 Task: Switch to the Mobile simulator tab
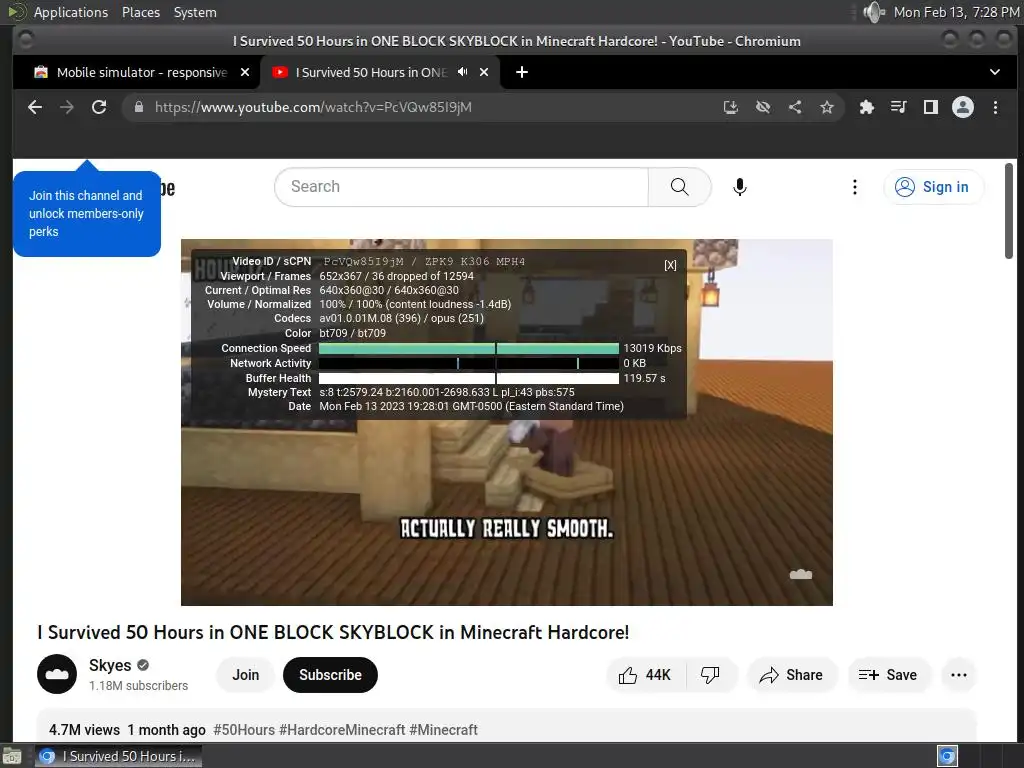click(142, 72)
